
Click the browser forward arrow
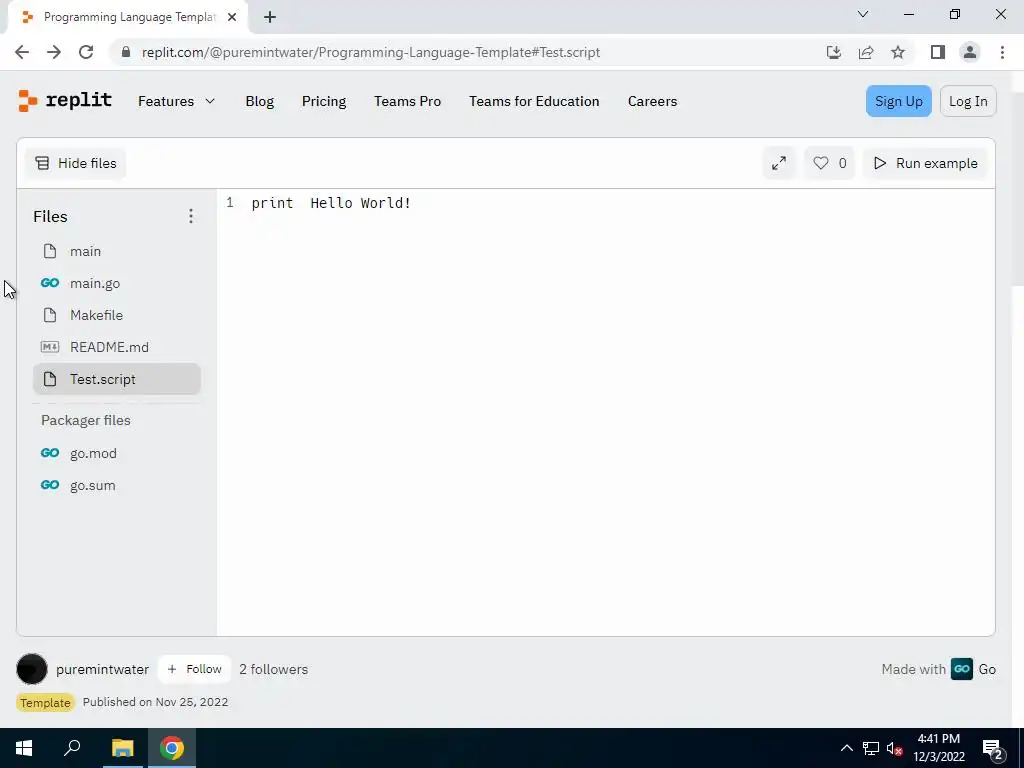[54, 52]
